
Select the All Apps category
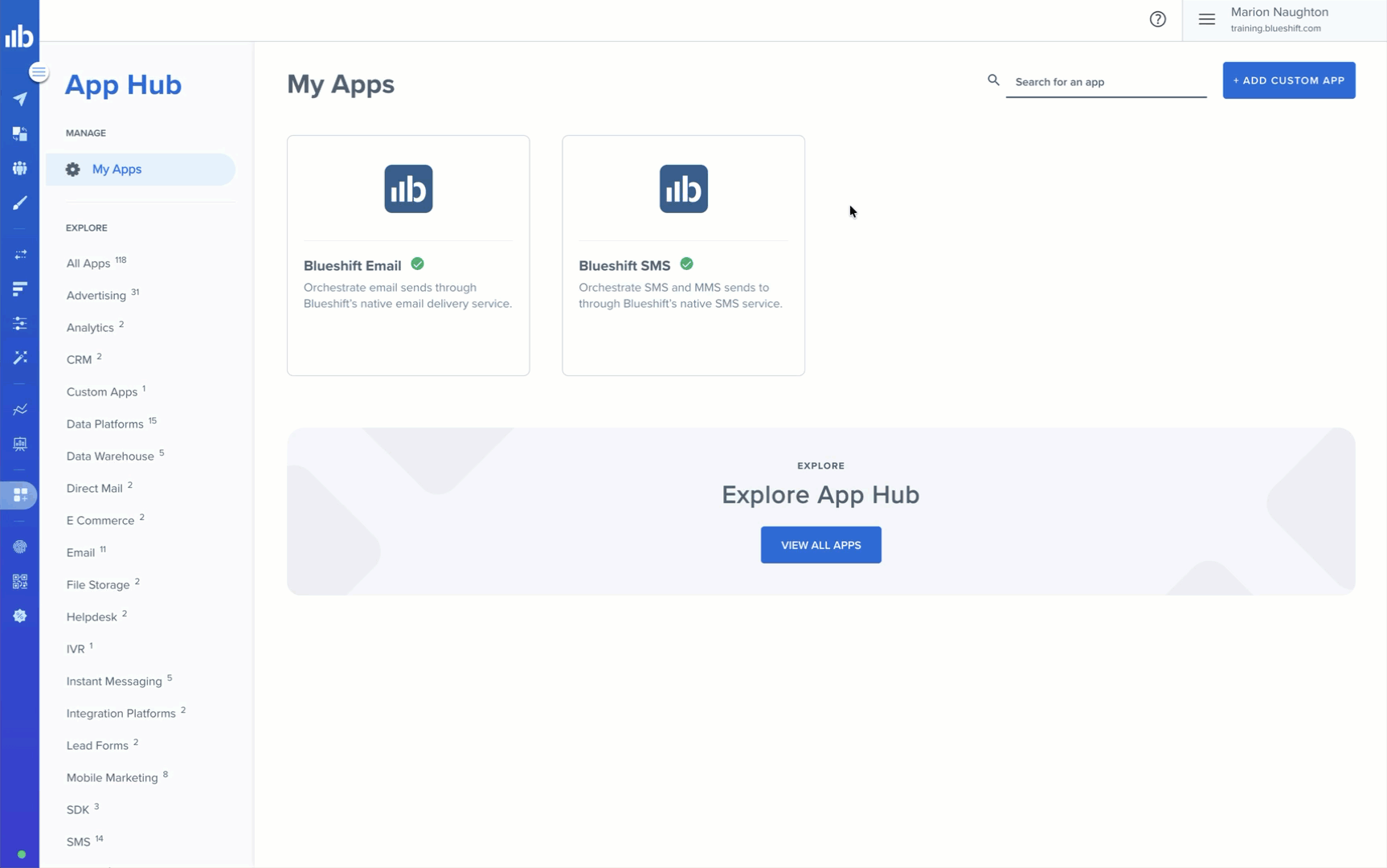click(96, 263)
